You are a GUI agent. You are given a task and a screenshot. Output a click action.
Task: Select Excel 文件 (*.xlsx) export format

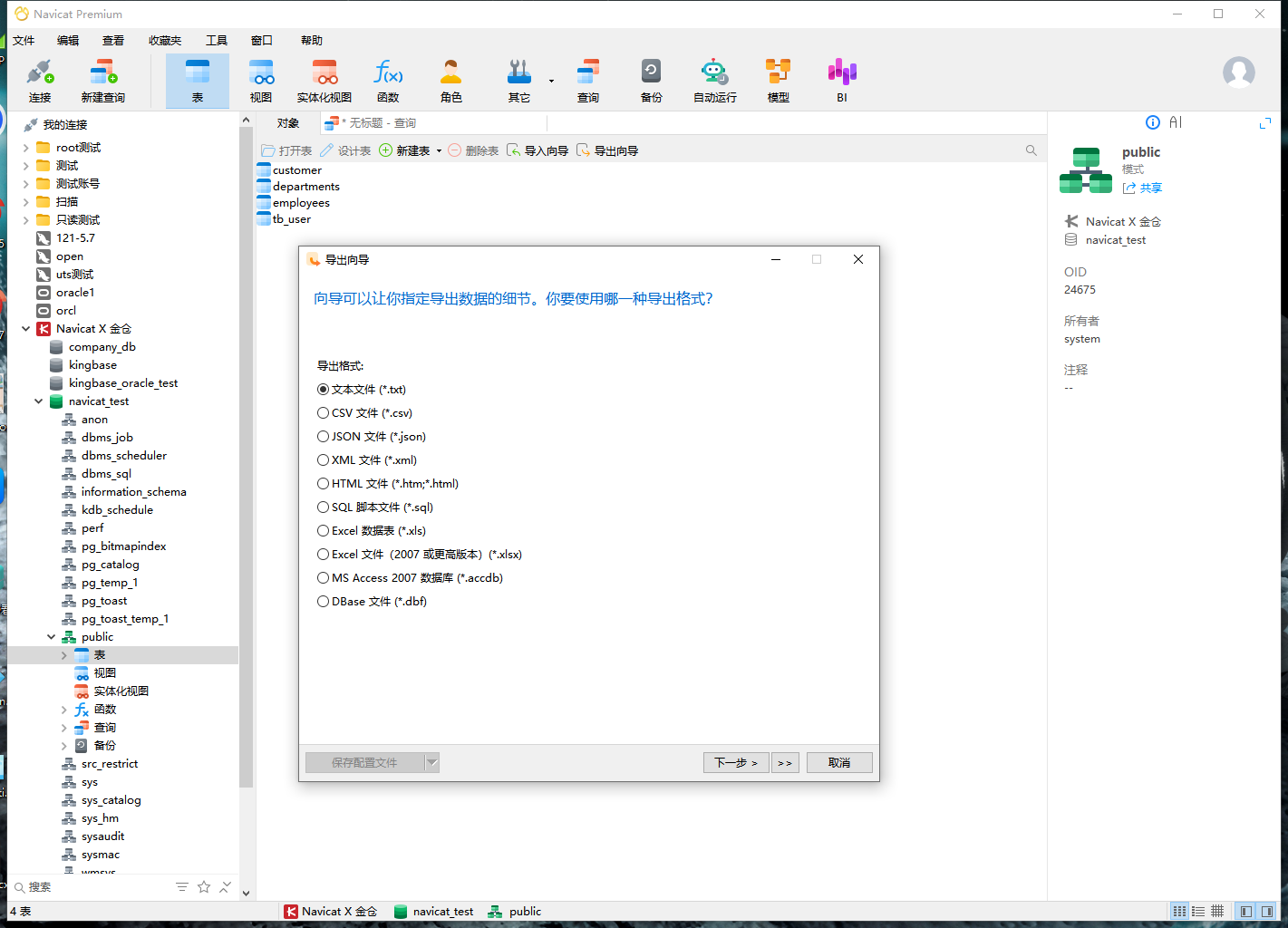tap(420, 555)
